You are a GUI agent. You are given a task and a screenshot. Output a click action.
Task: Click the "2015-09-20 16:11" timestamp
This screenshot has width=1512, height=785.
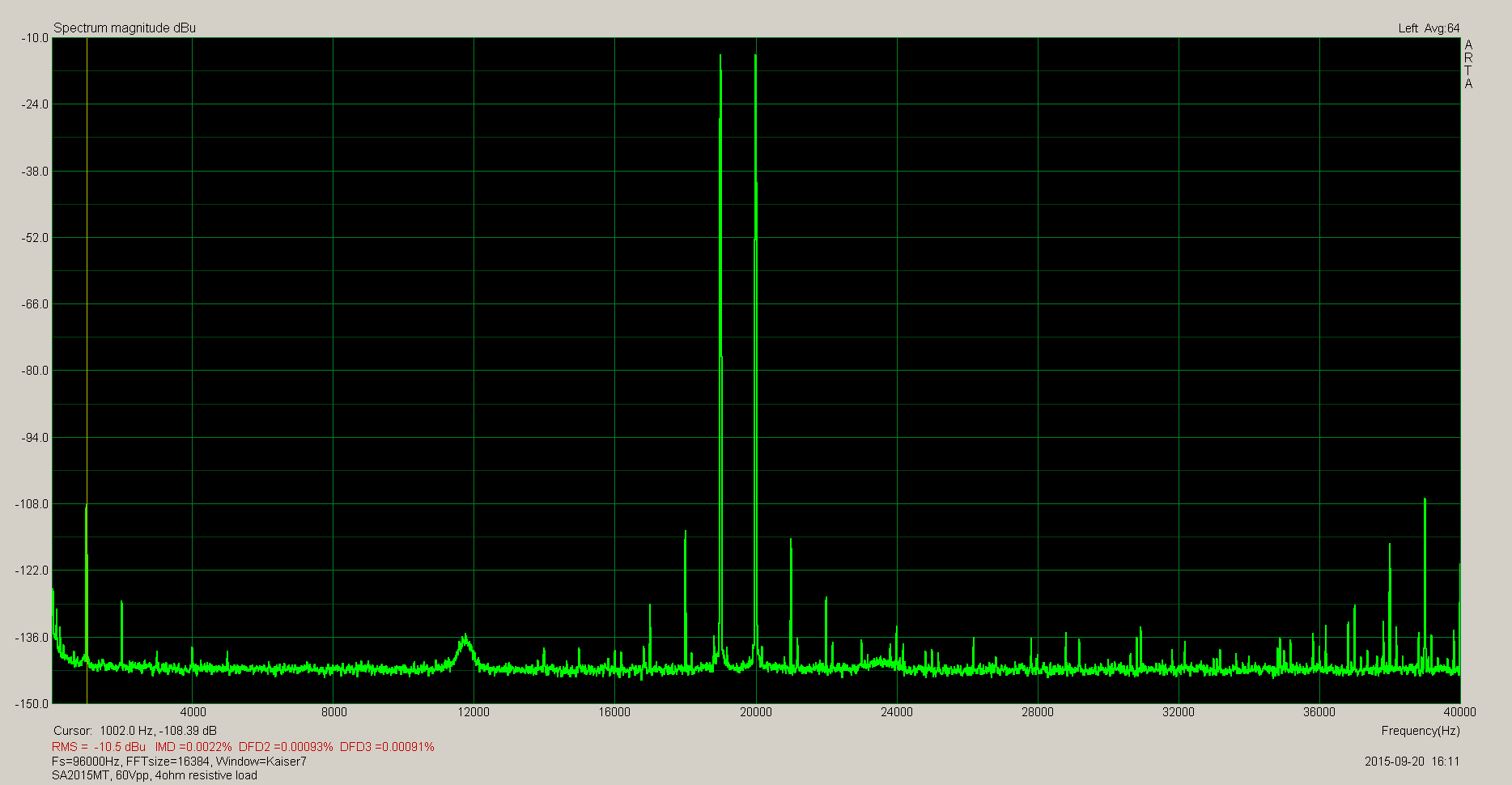[1412, 762]
